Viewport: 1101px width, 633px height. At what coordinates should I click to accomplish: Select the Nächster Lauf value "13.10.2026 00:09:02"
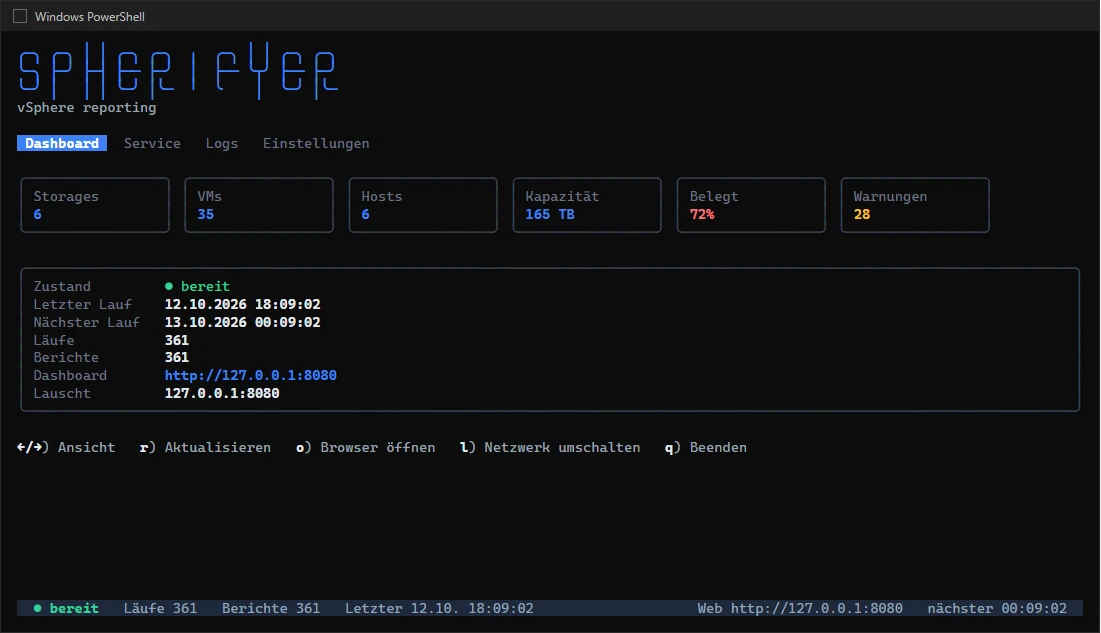coord(242,322)
